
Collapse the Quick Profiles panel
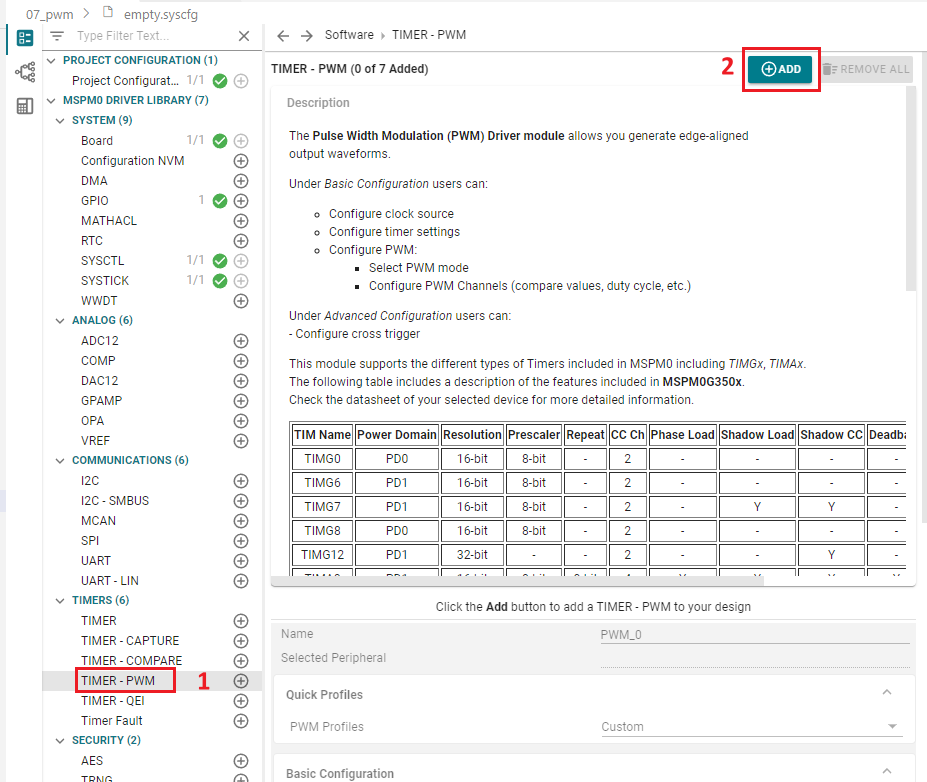[x=887, y=692]
